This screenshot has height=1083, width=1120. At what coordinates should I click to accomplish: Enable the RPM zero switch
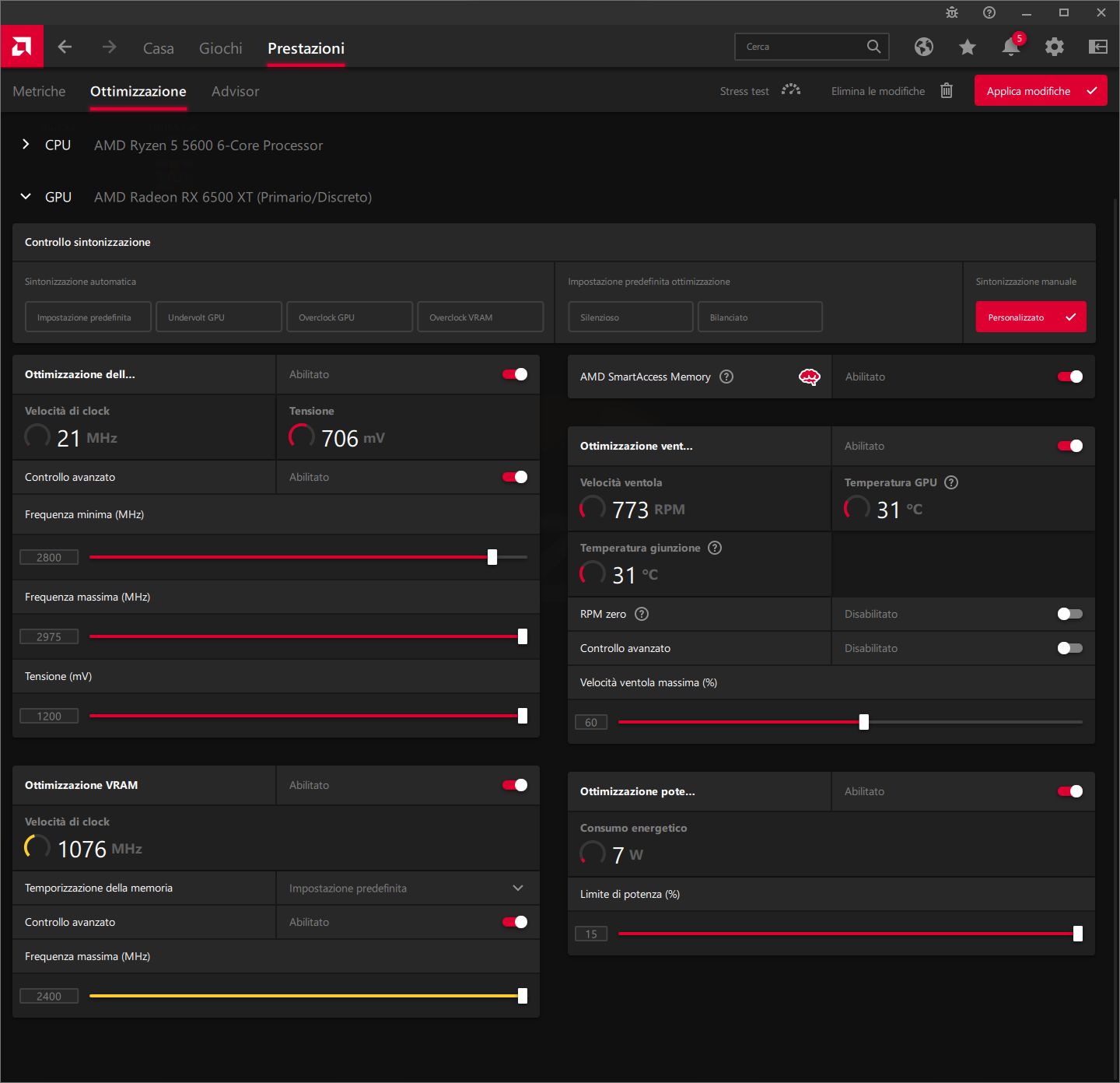[1070, 614]
